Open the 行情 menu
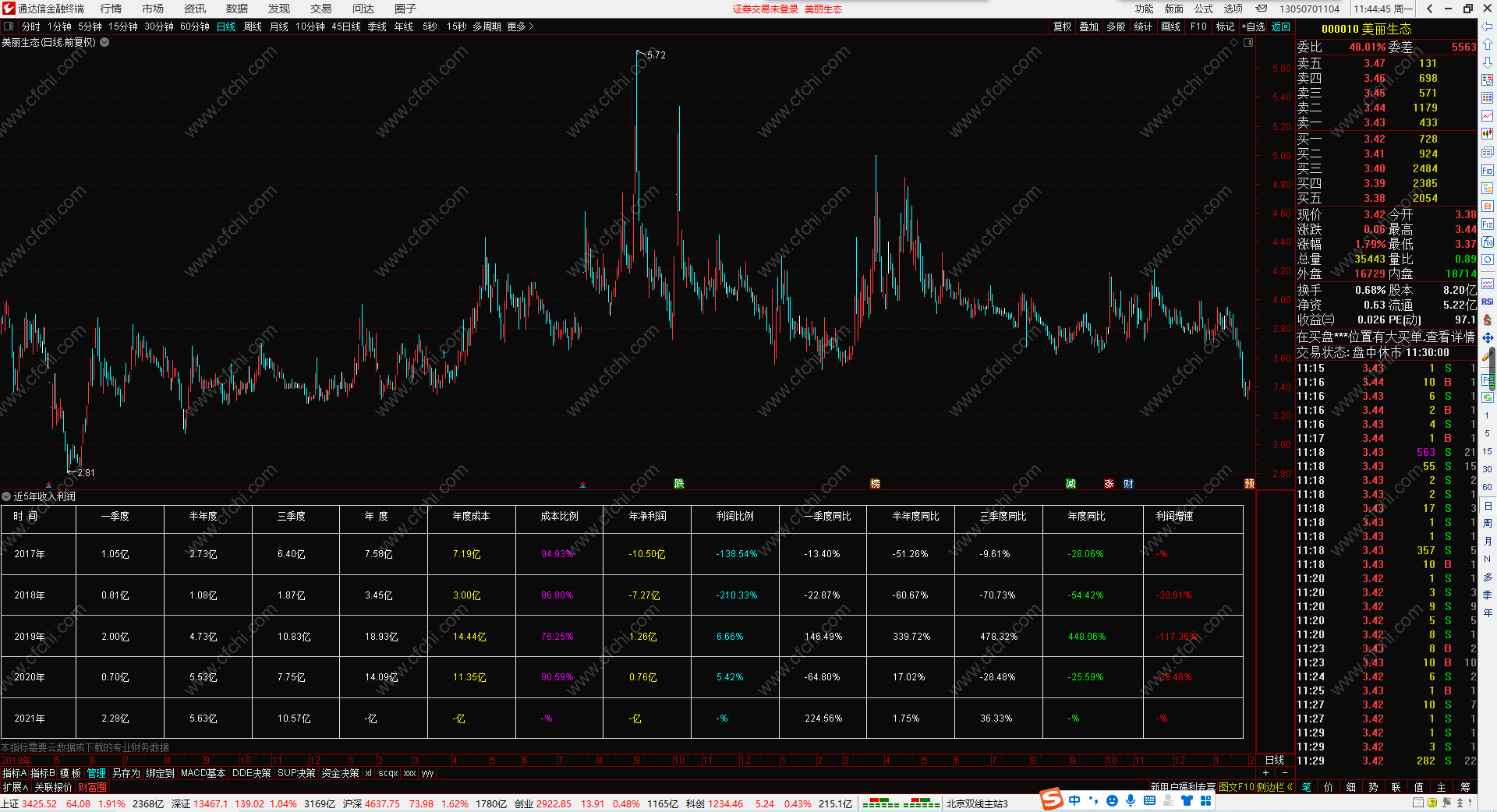This screenshot has width=1497, height=812. 111,9
